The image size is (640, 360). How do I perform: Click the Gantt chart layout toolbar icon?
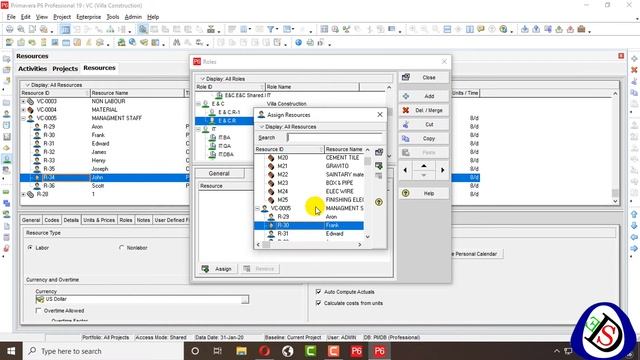[x=65, y=29]
